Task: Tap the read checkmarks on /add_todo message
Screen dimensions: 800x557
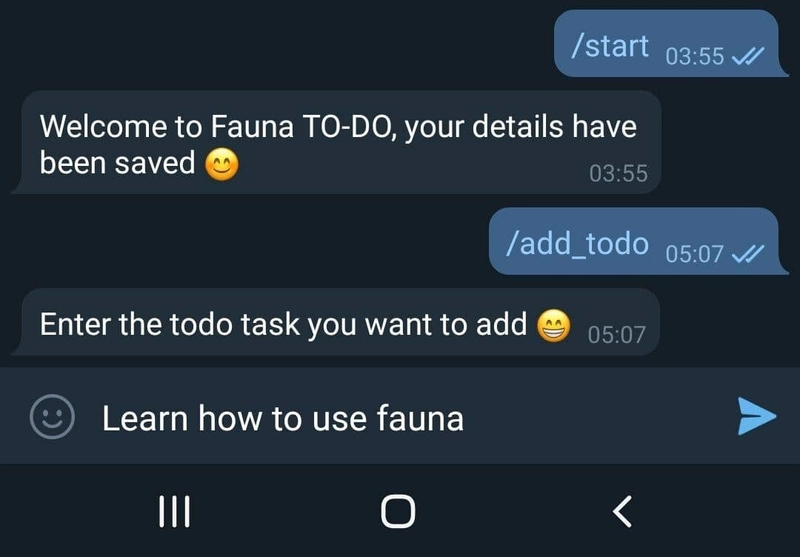Action: (748, 254)
